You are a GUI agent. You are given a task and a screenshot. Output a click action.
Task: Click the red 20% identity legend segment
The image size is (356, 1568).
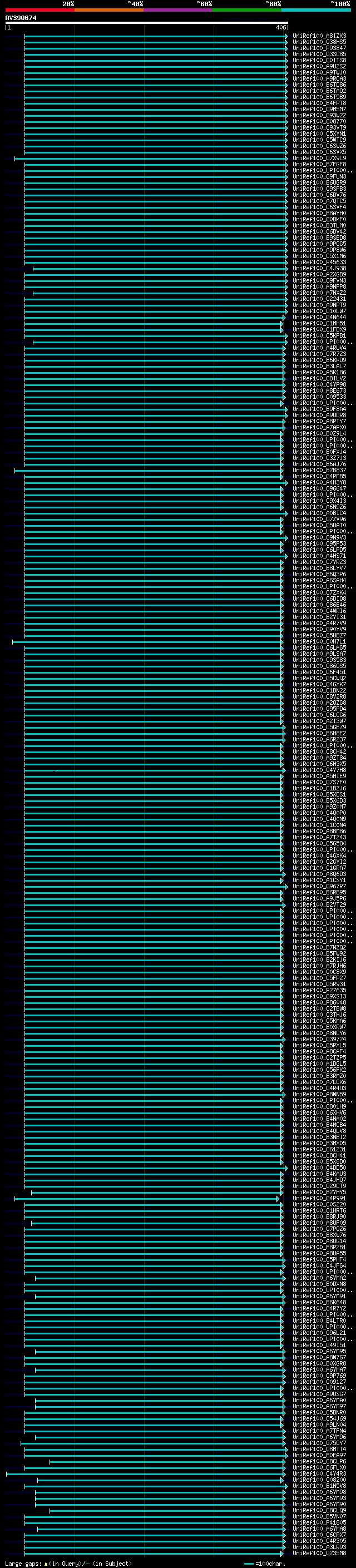coord(39,10)
